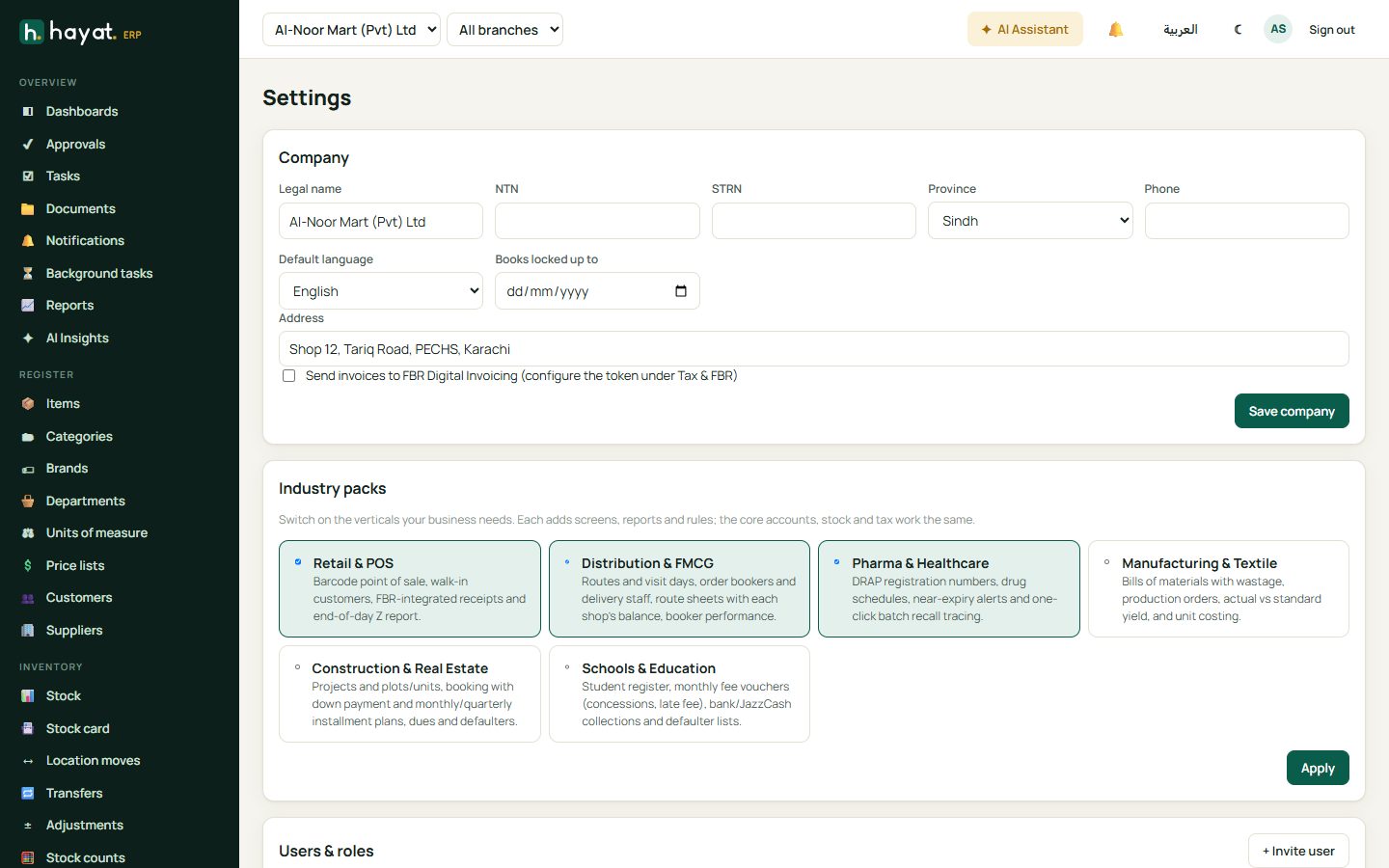Open the Default language dropdown
Viewport: 1389px width, 868px height.
point(381,291)
